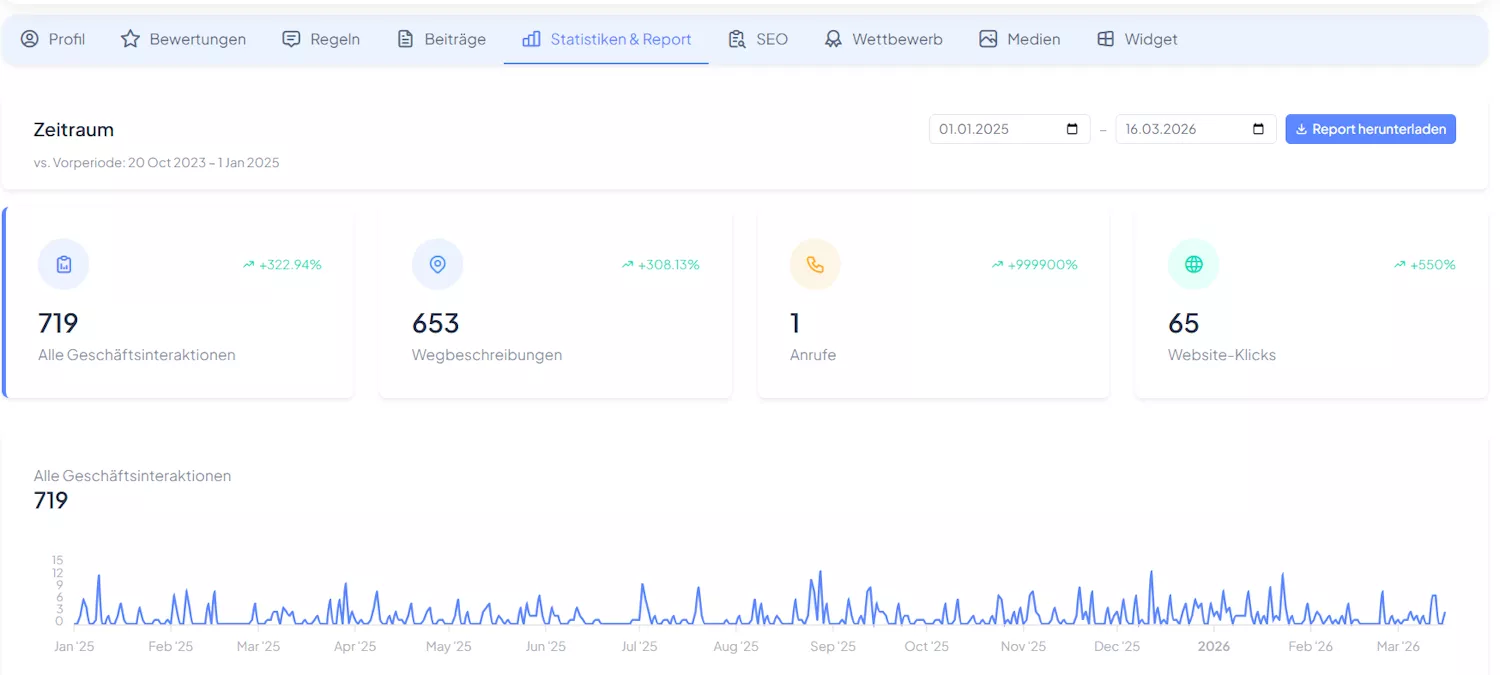Select the Profil person icon

[x=29, y=39]
